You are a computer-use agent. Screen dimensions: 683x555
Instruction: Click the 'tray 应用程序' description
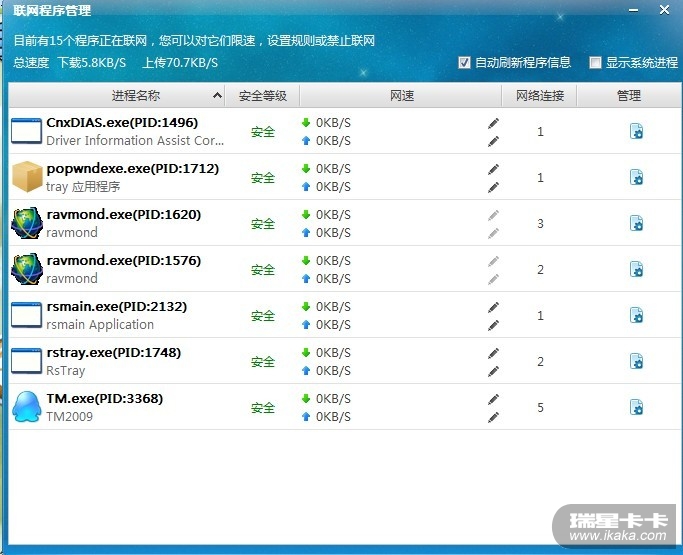83,186
